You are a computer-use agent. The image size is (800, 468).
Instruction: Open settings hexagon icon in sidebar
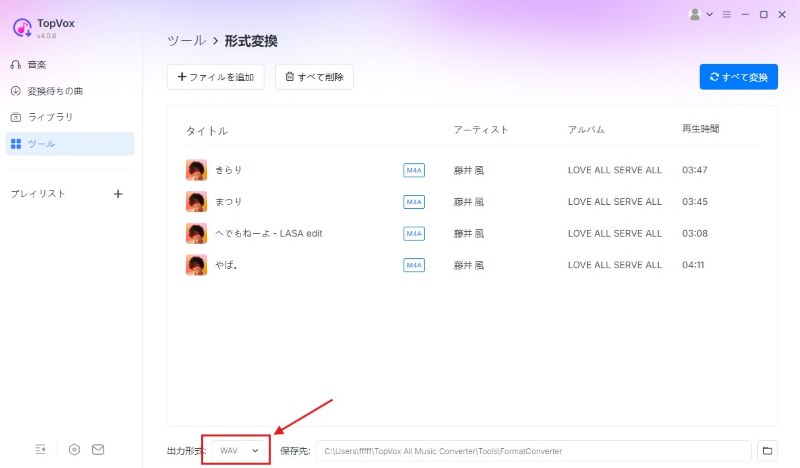[x=74, y=449]
